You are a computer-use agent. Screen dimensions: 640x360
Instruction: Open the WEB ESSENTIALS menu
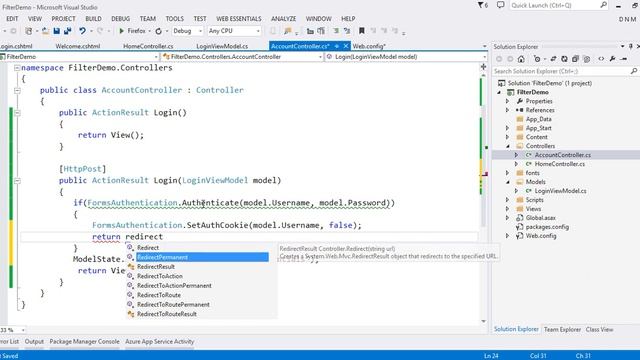coord(239,19)
